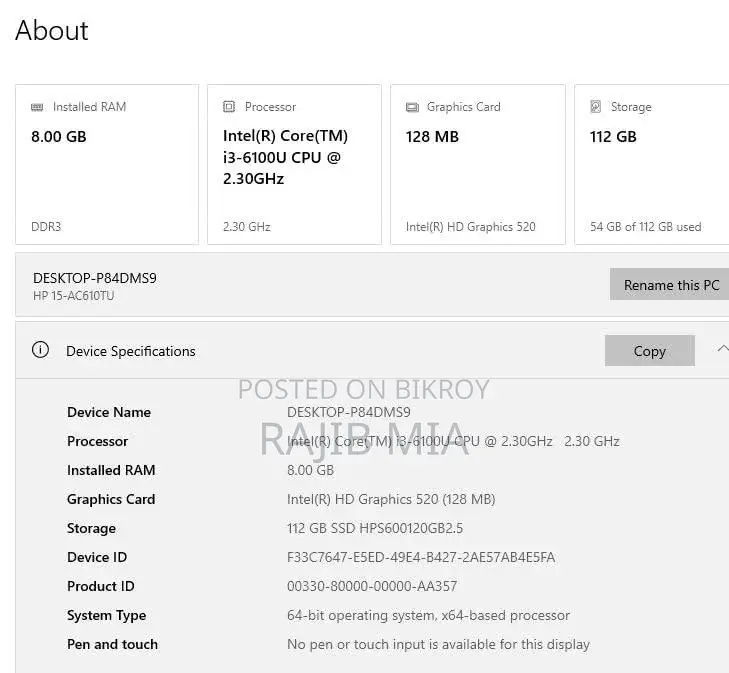Select the Processor row value in specifications
This screenshot has width=729, height=673.
[453, 441]
